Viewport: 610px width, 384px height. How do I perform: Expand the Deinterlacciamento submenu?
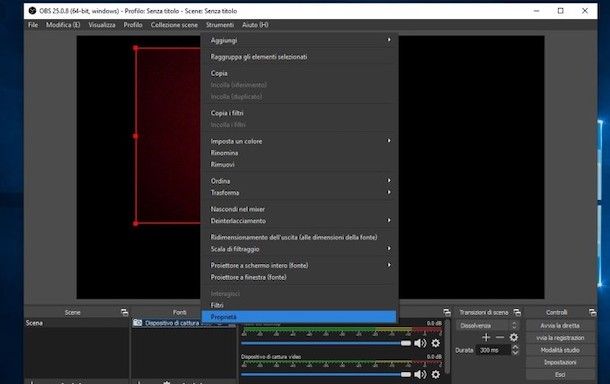point(300,221)
